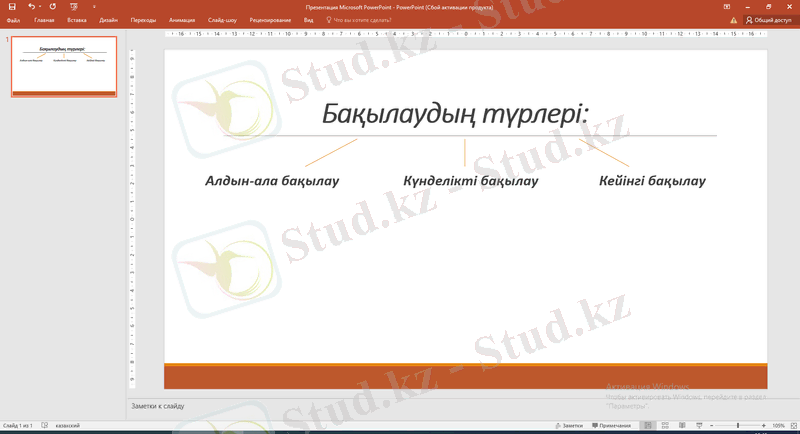Toggle the Примечания comments pane button

612,425
